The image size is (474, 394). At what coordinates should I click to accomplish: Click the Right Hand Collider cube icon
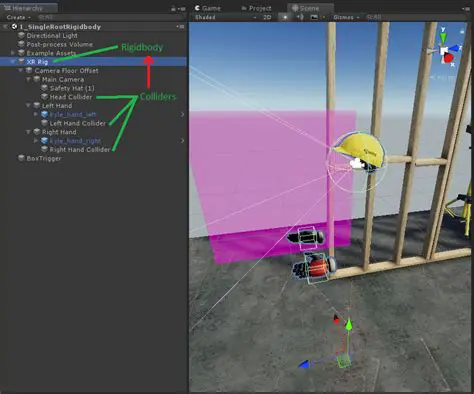tap(45, 149)
